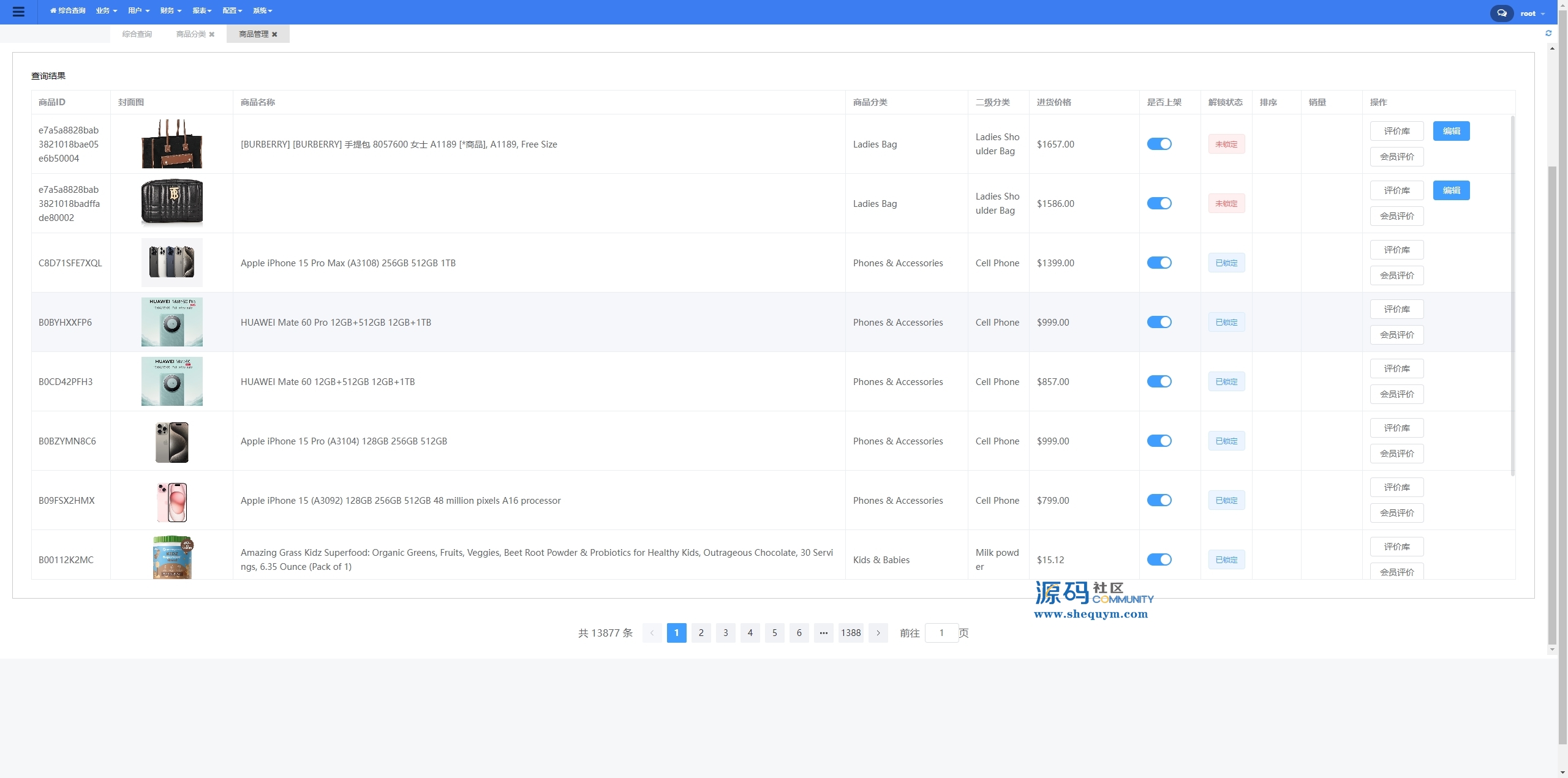Toggle listing switch for HUAWEI Mate 60 Pro

click(x=1159, y=322)
